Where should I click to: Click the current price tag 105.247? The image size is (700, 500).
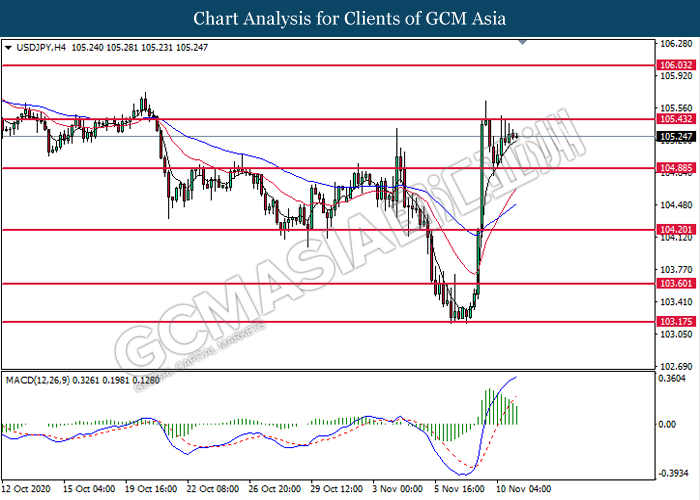click(676, 137)
